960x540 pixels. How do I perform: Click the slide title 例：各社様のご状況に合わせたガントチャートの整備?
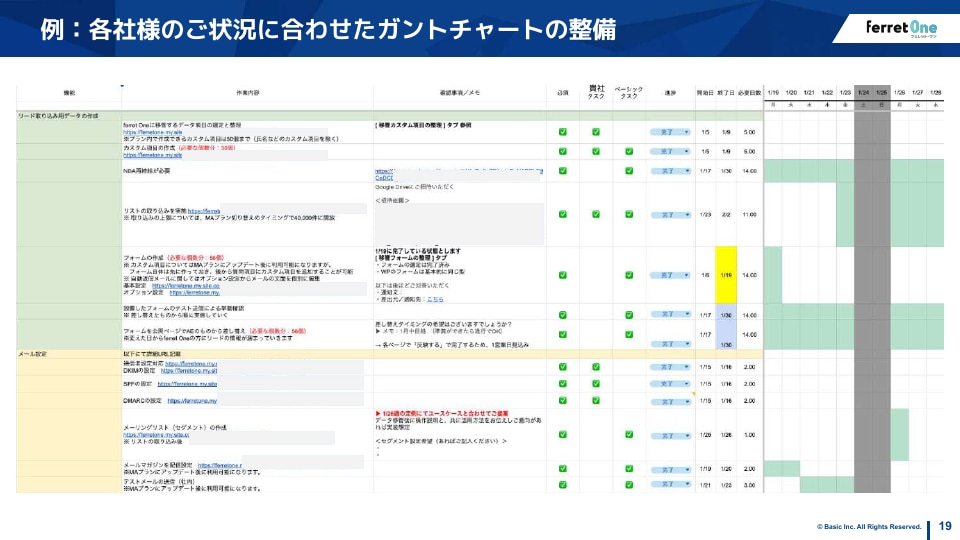click(x=328, y=29)
